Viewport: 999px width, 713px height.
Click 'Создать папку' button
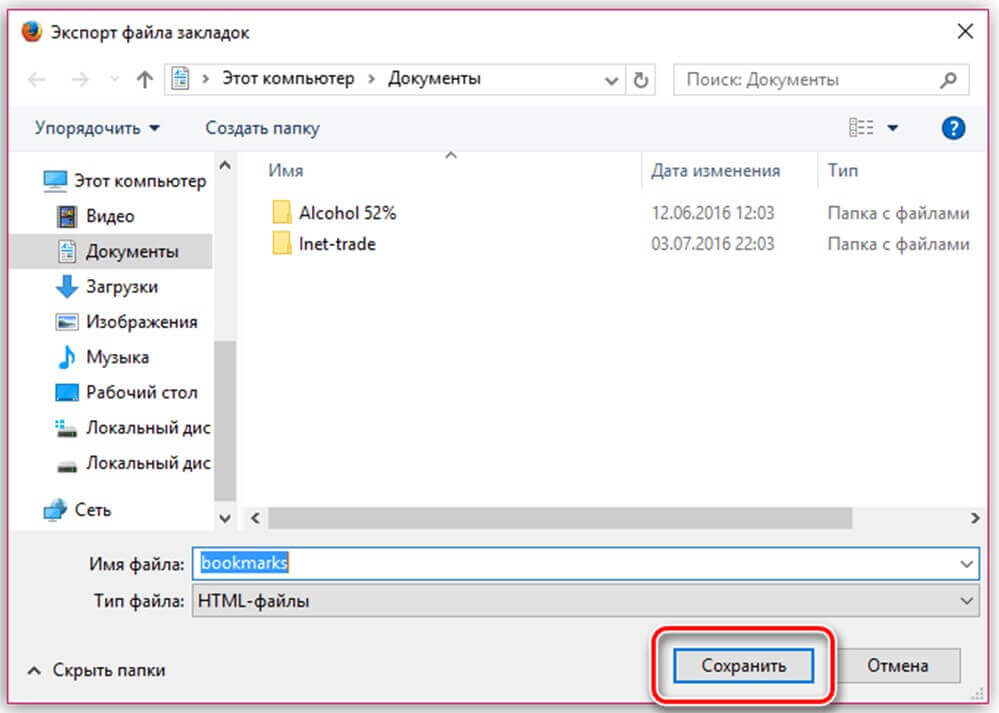(262, 128)
